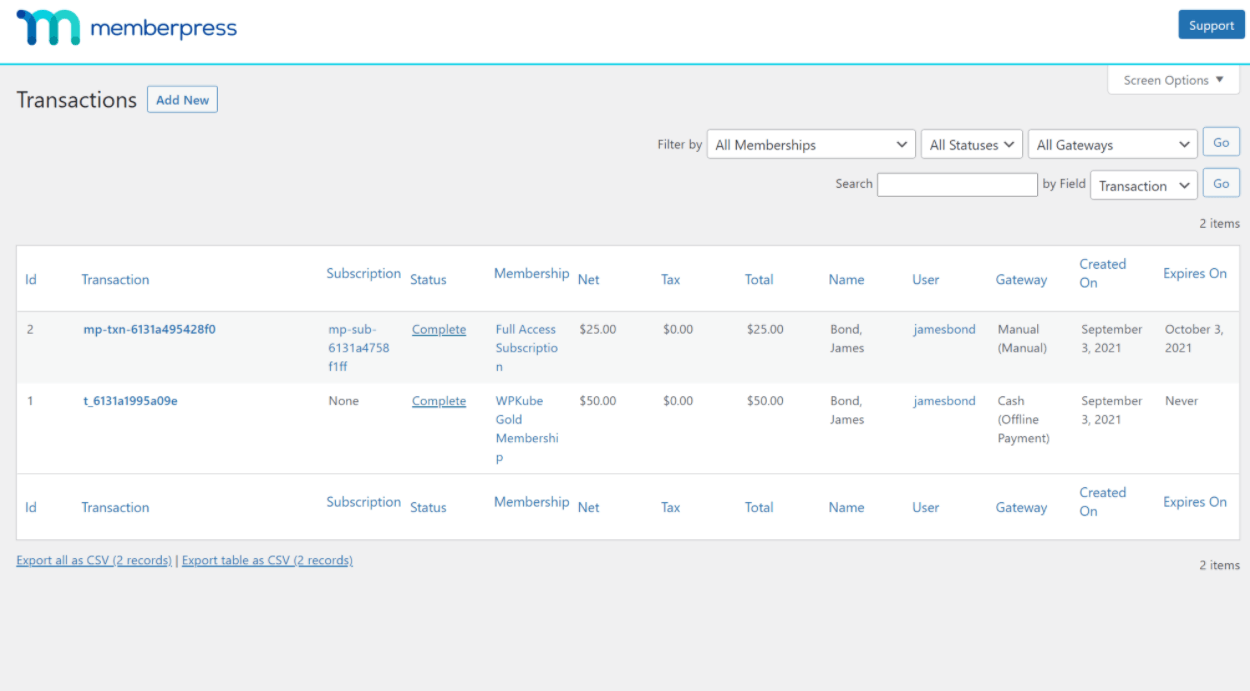The width and height of the screenshot is (1250, 691).
Task: Expand the Screen Options panel
Action: click(1173, 80)
